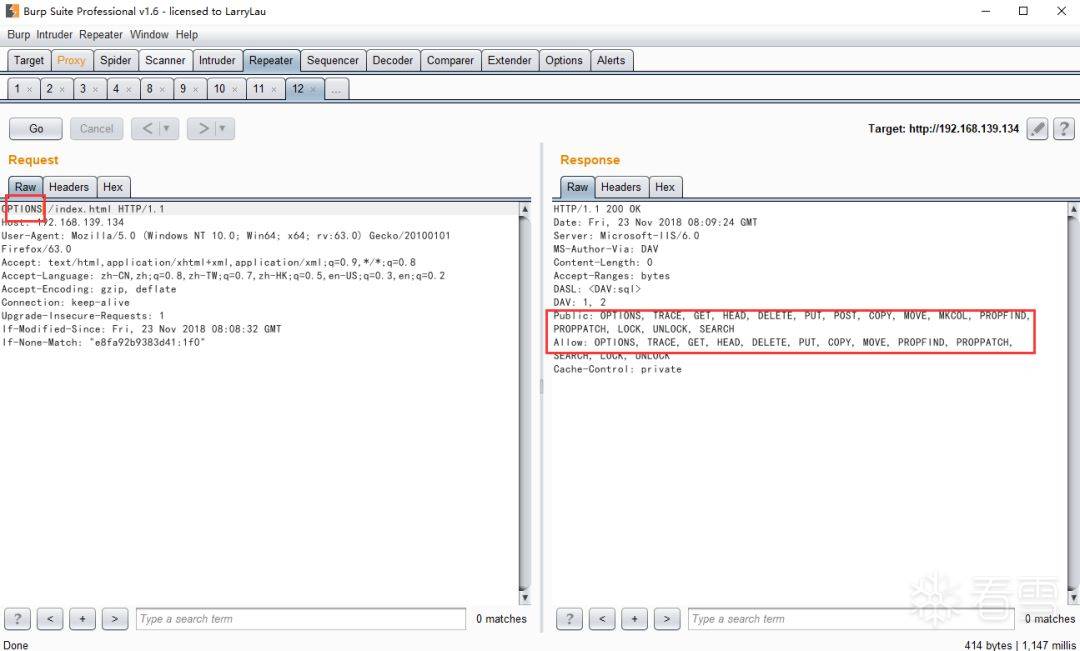Close Repeater tab 4 with its x
The width and height of the screenshot is (1080, 651).
pos(128,90)
